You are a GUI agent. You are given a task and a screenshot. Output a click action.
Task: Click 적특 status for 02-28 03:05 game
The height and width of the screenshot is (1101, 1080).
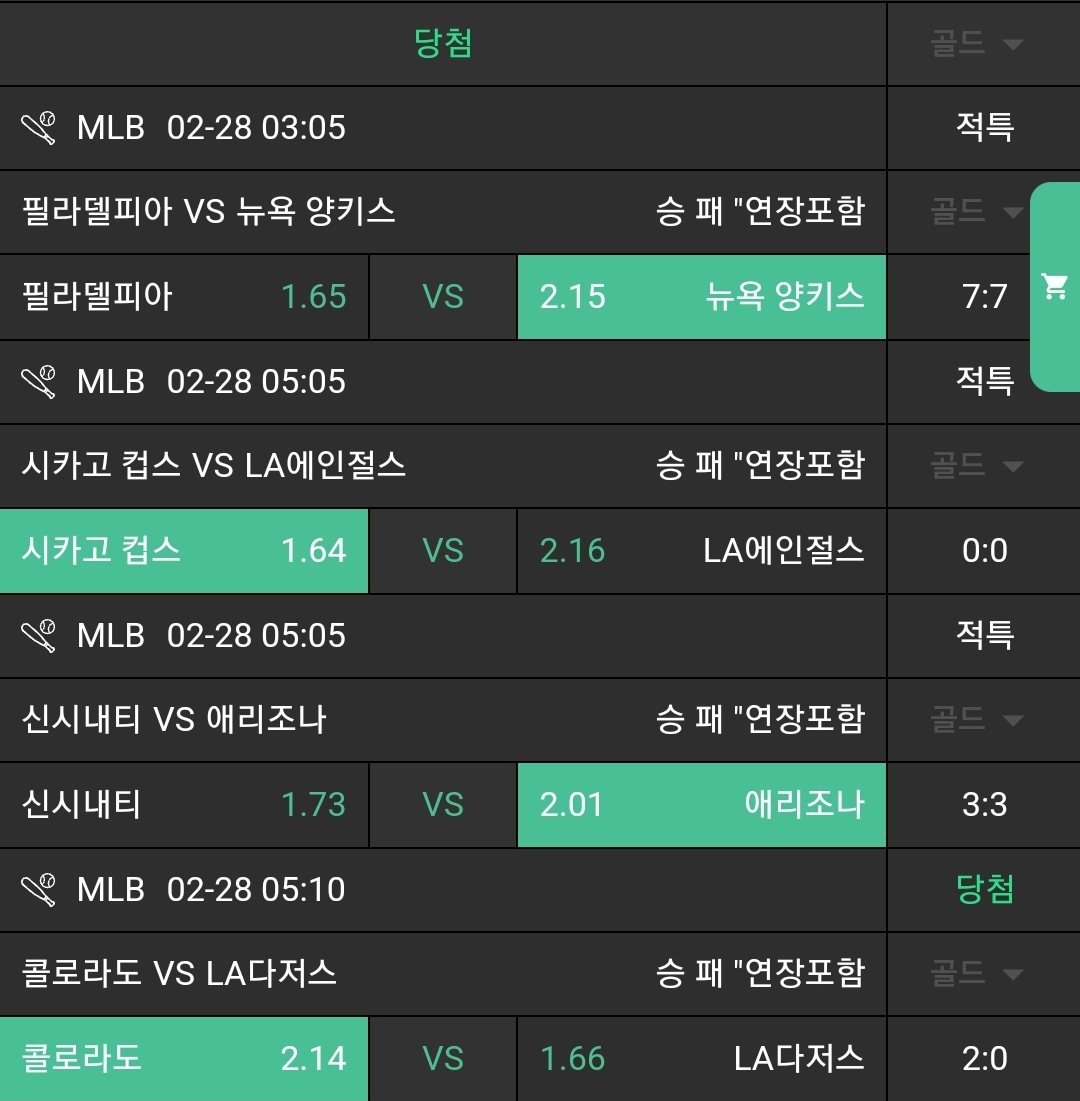click(984, 128)
